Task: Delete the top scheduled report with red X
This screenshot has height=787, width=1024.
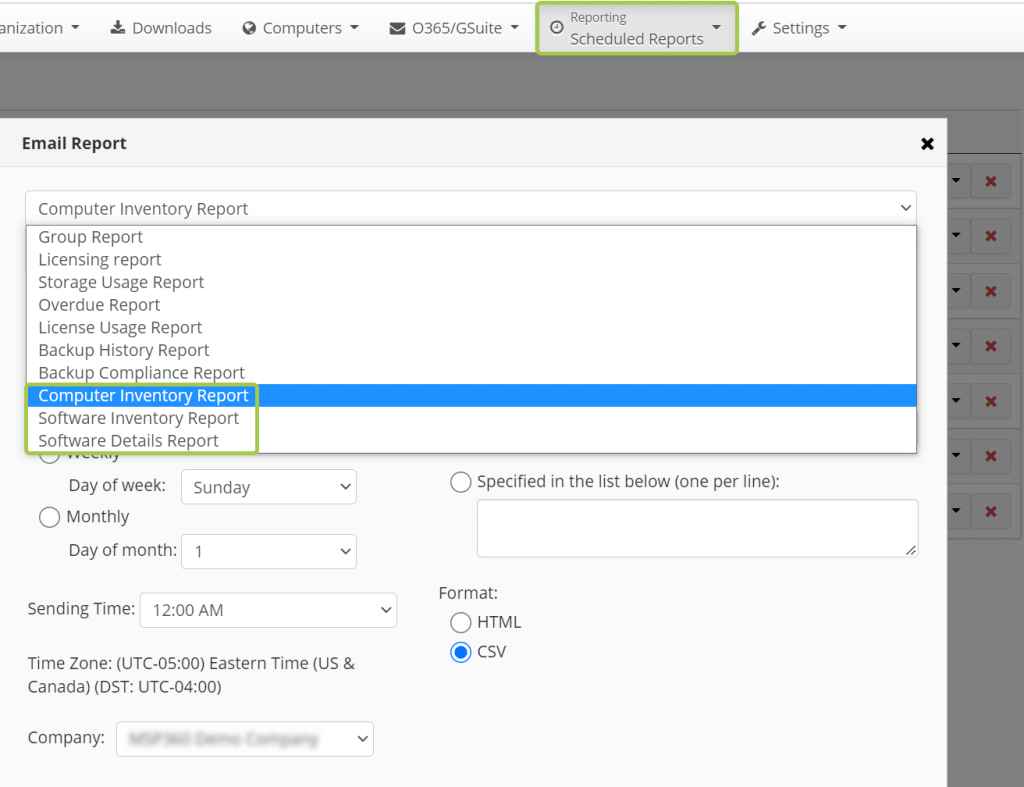Action: click(990, 181)
